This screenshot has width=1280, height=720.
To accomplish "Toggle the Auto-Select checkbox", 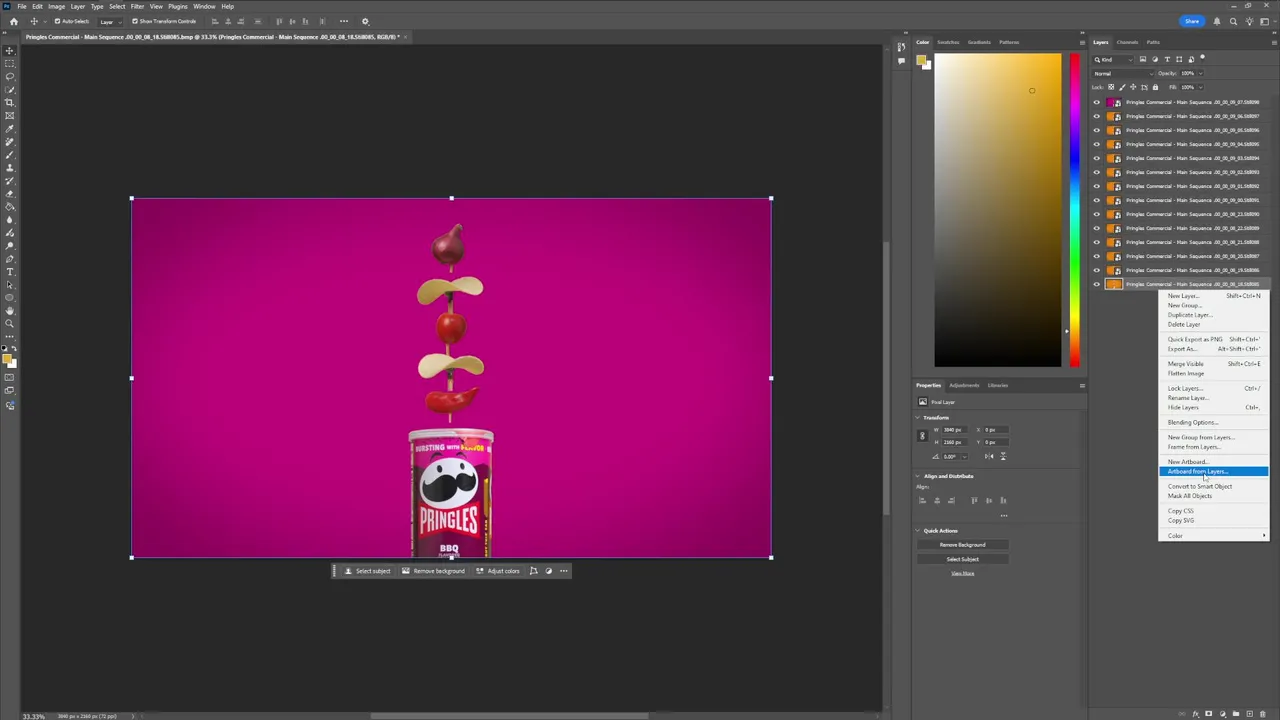I will coord(57,21).
